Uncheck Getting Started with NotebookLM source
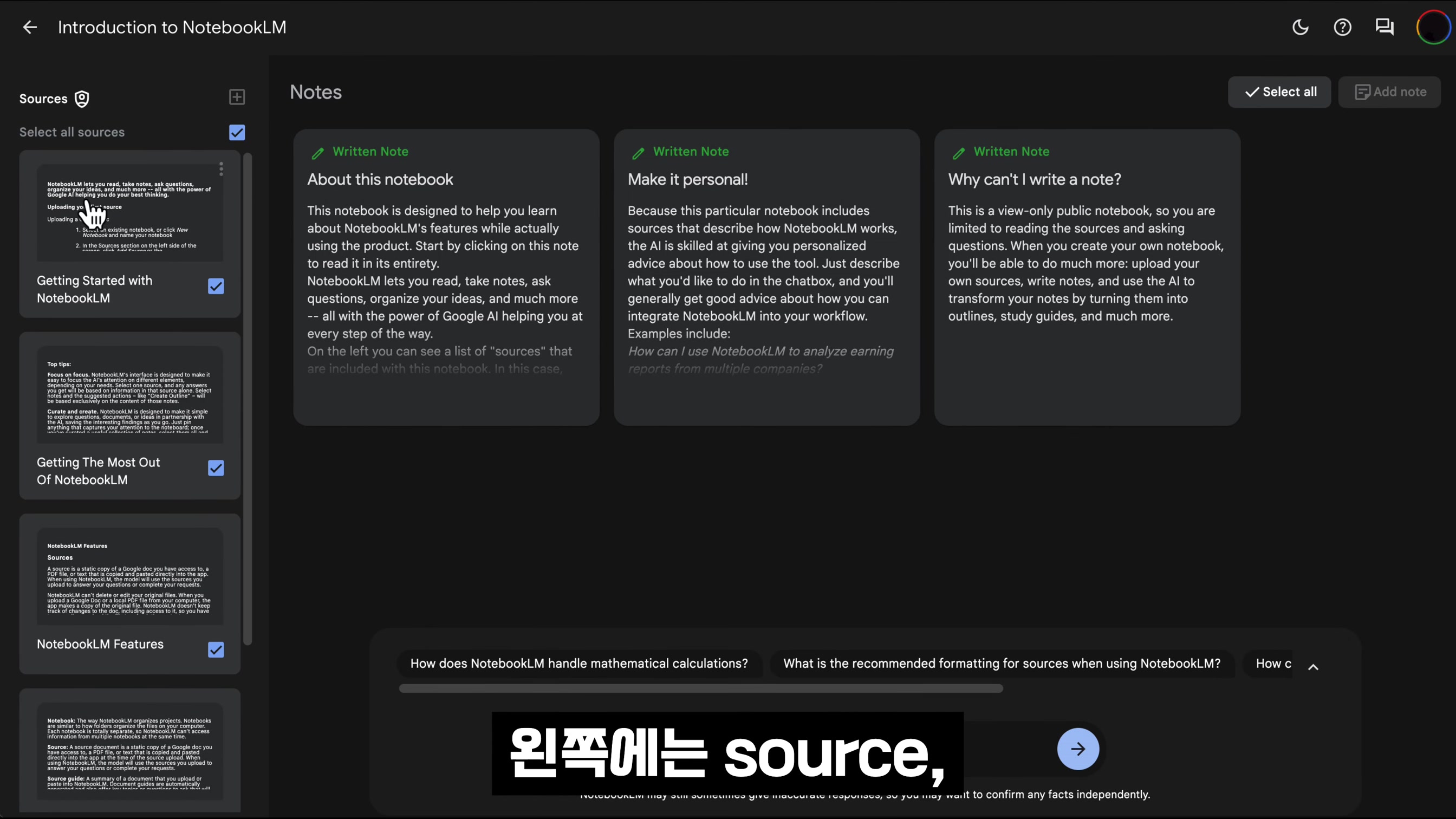 click(x=216, y=287)
